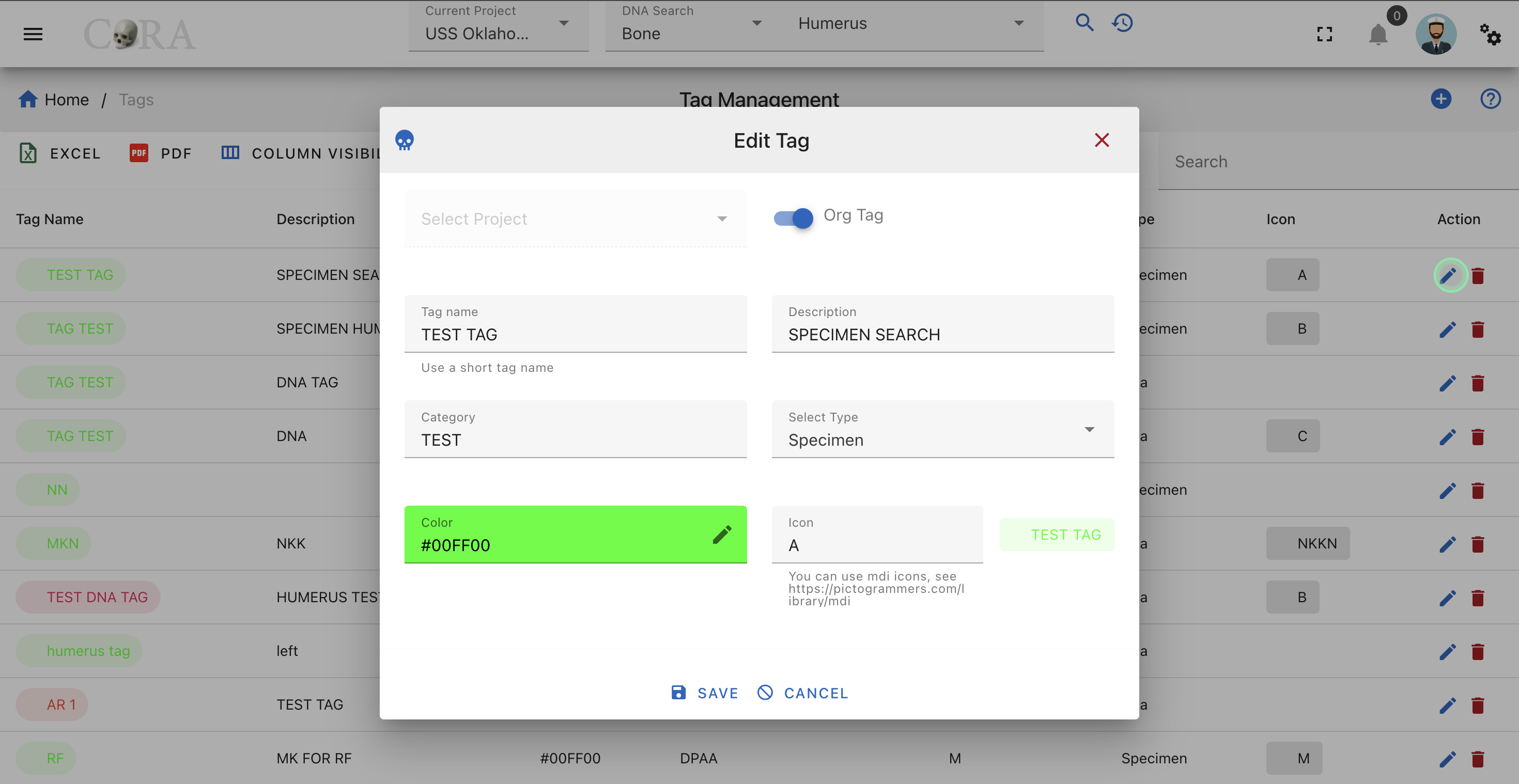The width and height of the screenshot is (1519, 784).
Task: Edit the TEST DNA TAG row
Action: pyautogui.click(x=1448, y=597)
